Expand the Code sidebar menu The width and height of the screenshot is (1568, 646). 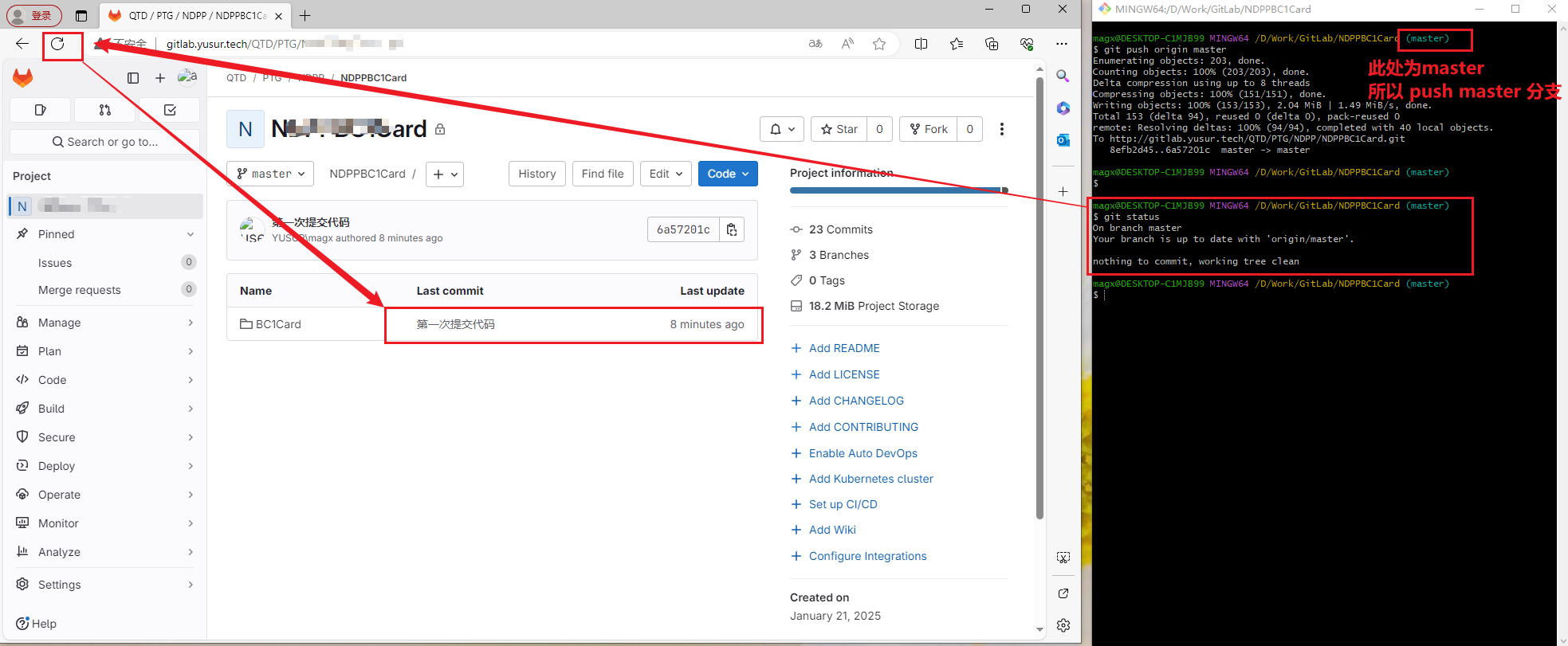click(105, 380)
